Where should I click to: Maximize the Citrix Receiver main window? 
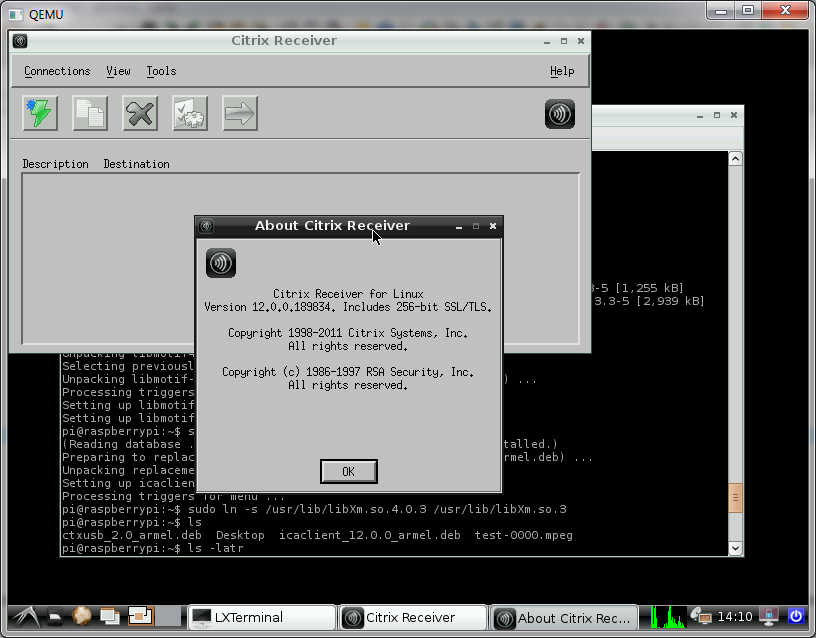[564, 41]
